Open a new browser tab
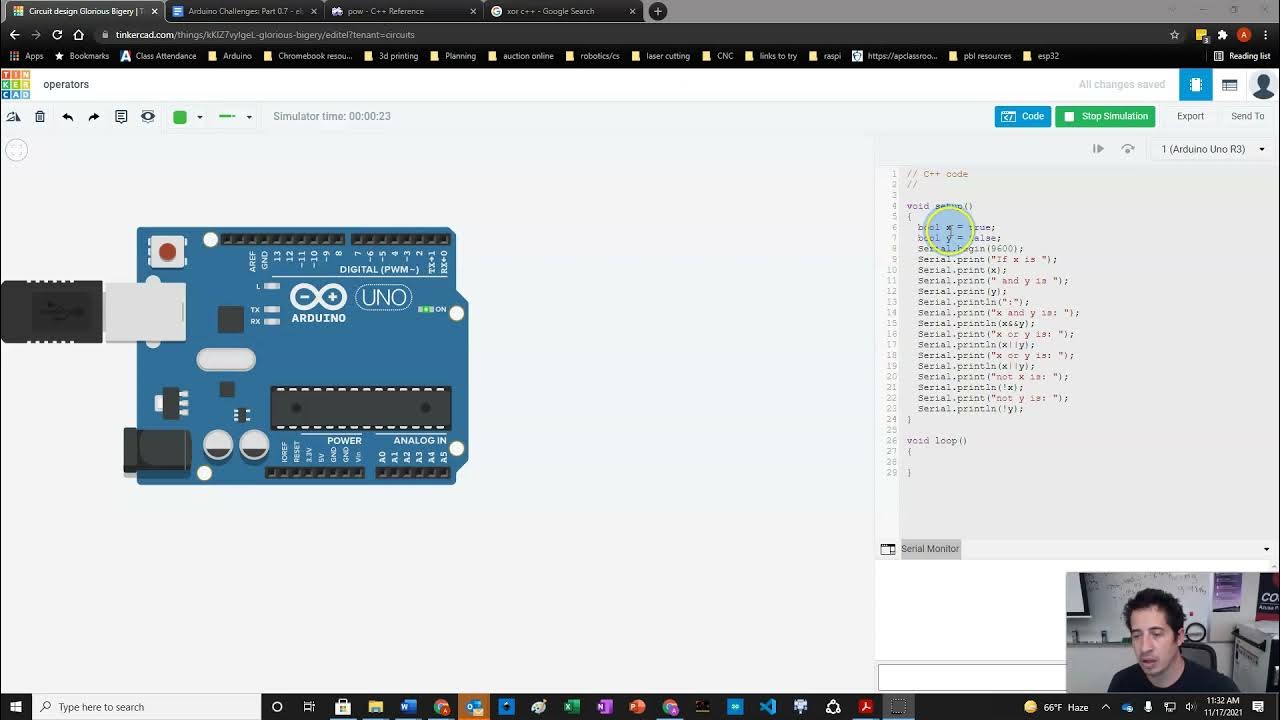Screen dimensions: 1280x720 point(657,11)
